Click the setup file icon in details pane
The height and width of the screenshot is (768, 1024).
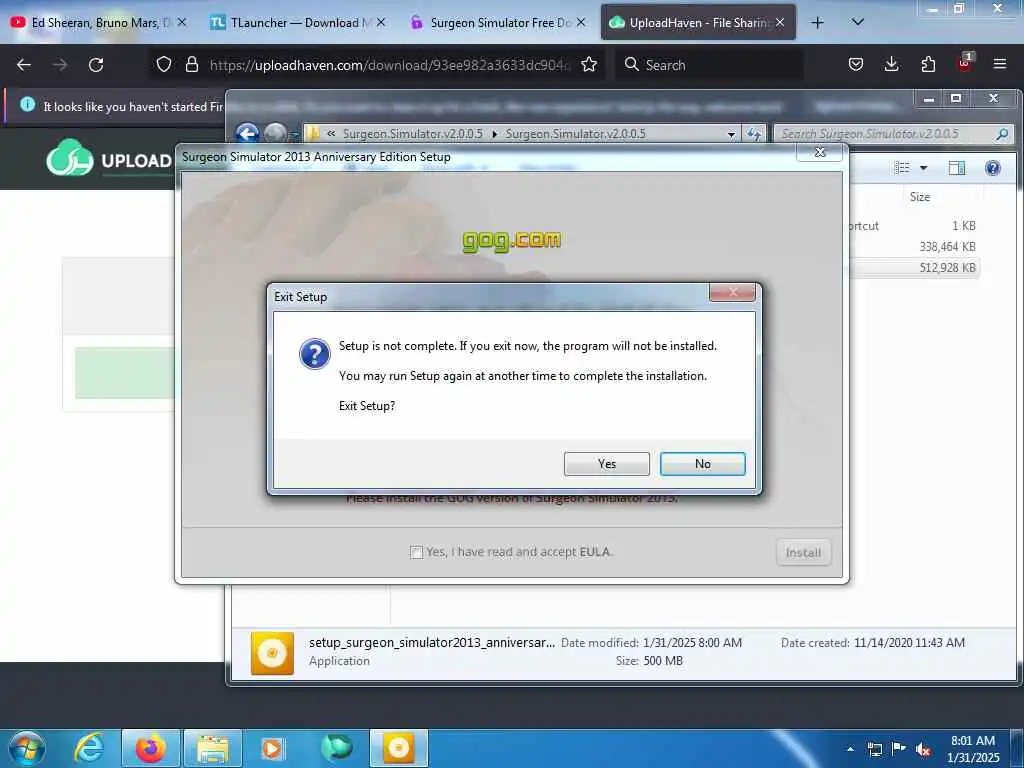tap(272, 653)
